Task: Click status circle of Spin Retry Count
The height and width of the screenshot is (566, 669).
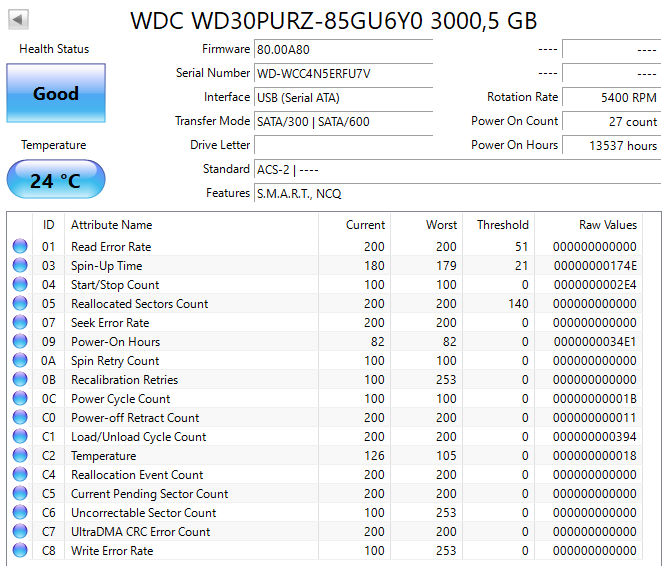Action: pyautogui.click(x=20, y=360)
